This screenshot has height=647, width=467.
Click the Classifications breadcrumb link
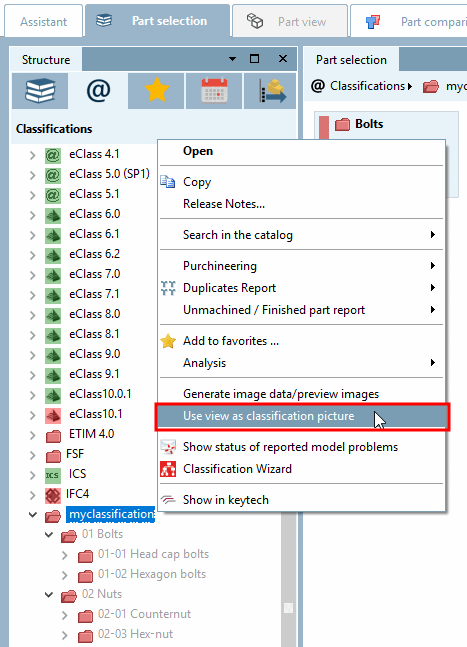point(368,86)
